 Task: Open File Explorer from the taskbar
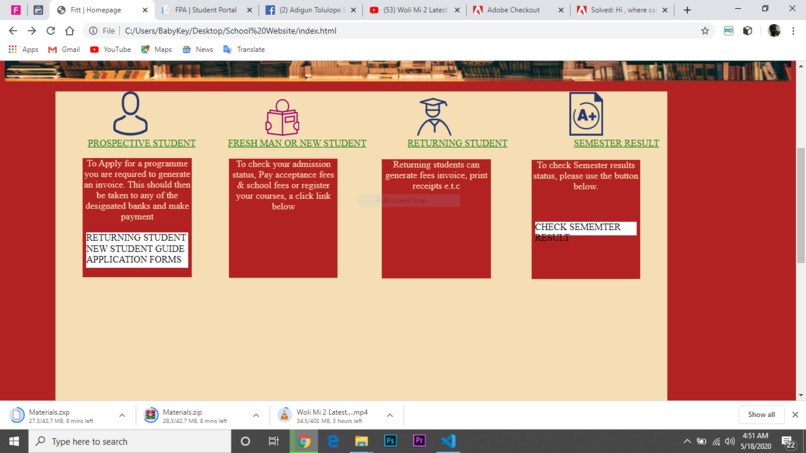(361, 441)
